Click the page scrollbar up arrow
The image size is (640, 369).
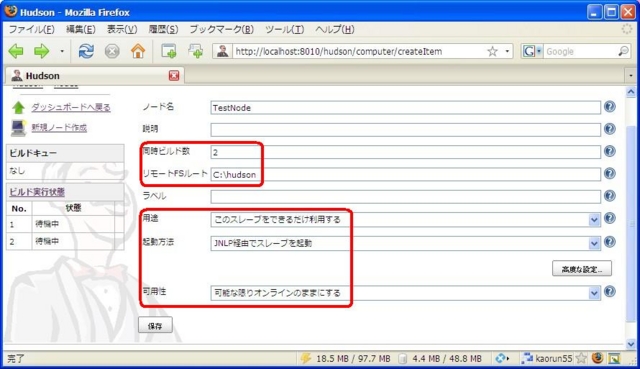(631, 92)
